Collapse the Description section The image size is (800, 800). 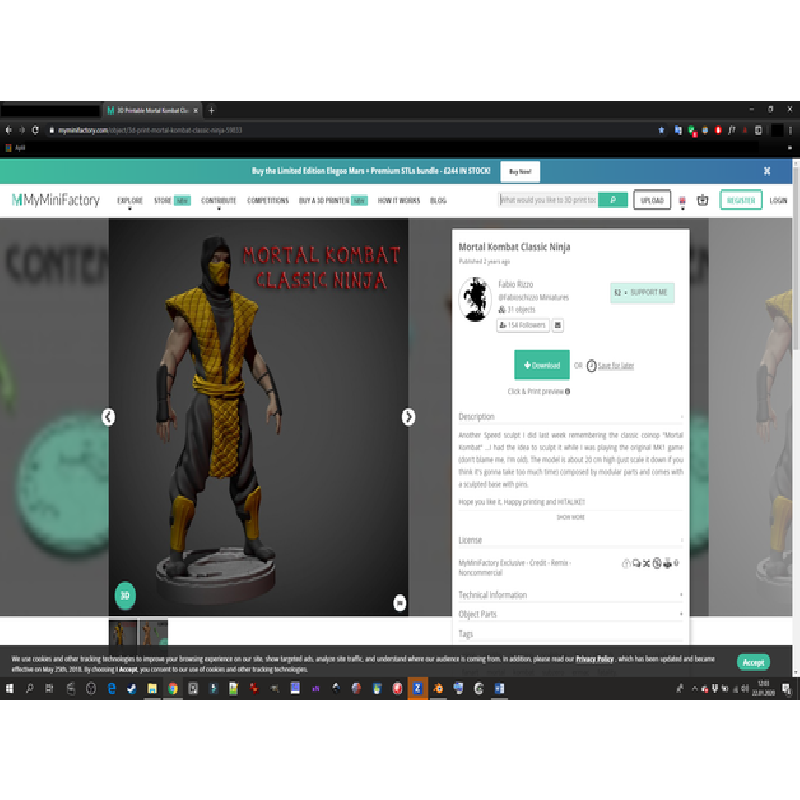(x=570, y=417)
